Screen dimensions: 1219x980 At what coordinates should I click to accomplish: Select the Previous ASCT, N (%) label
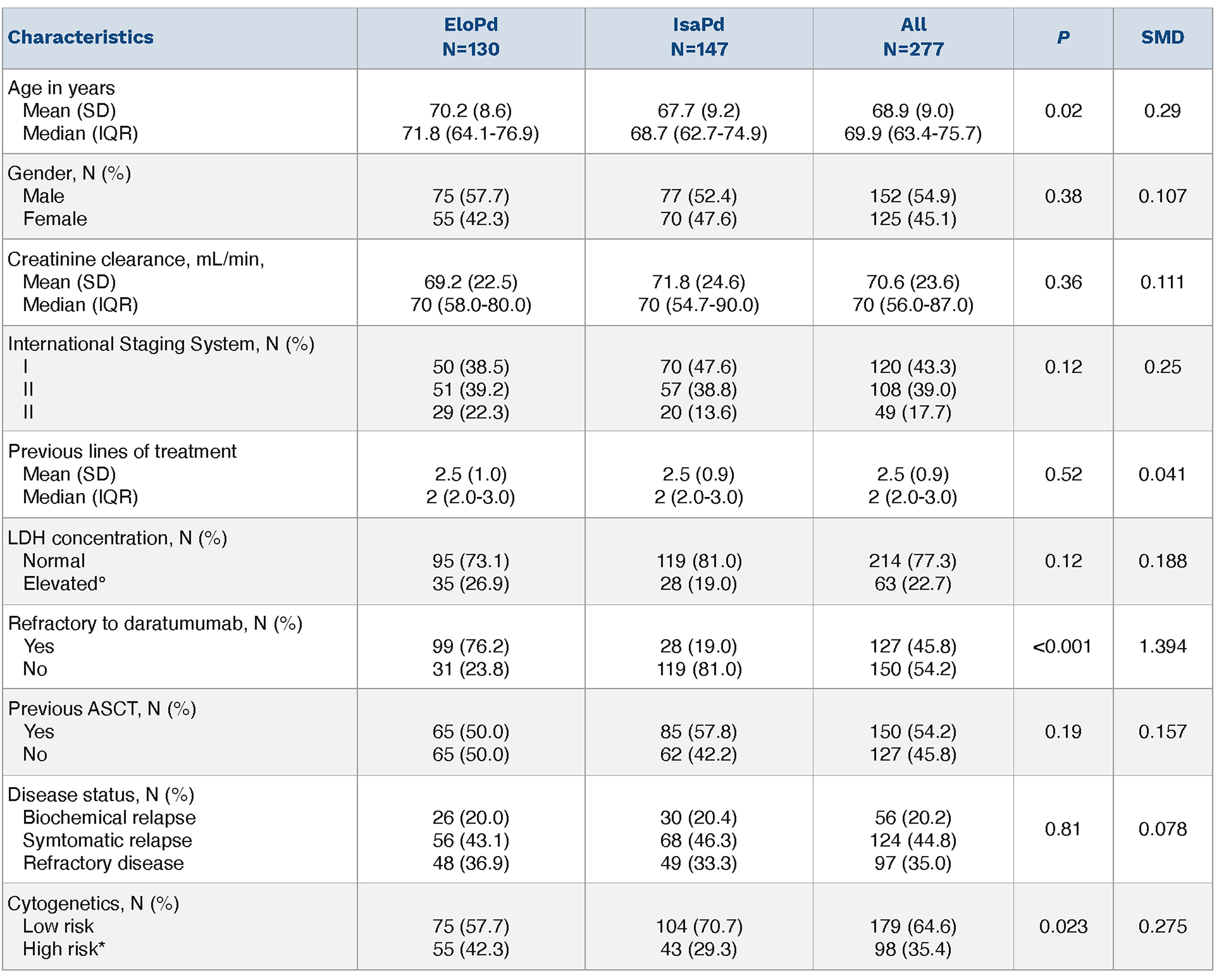(x=102, y=708)
